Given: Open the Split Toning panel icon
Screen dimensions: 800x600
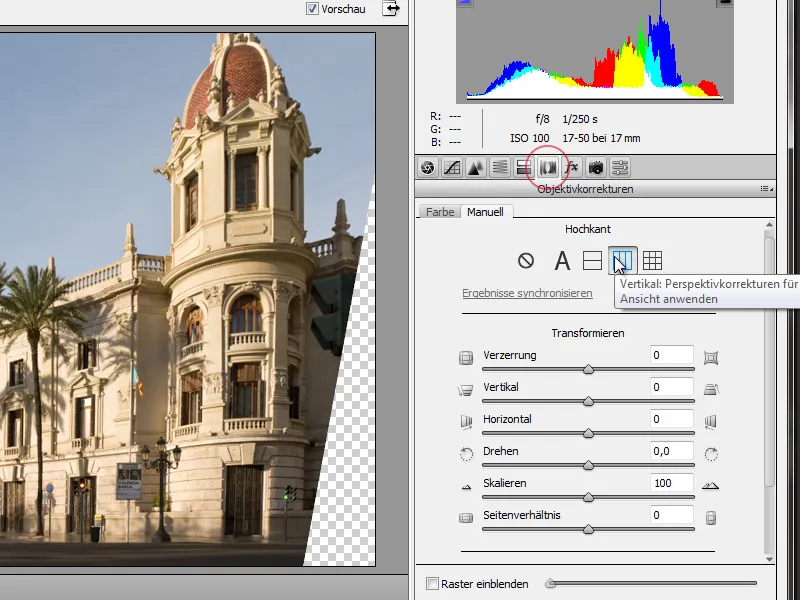Looking at the screenshot, I should [523, 167].
